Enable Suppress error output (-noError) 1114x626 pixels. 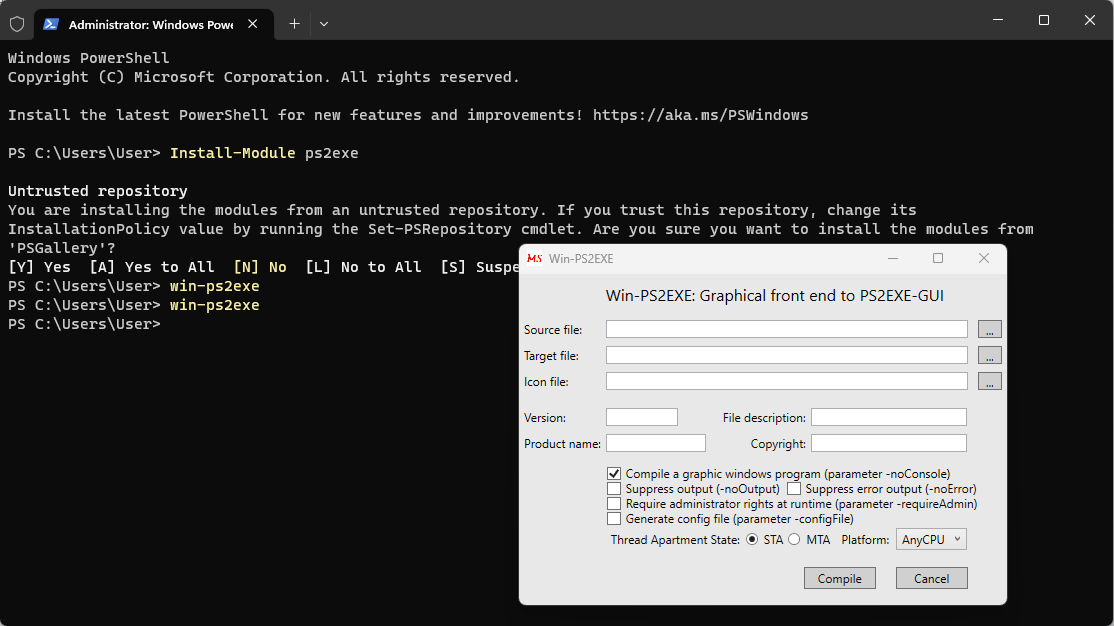click(x=794, y=489)
